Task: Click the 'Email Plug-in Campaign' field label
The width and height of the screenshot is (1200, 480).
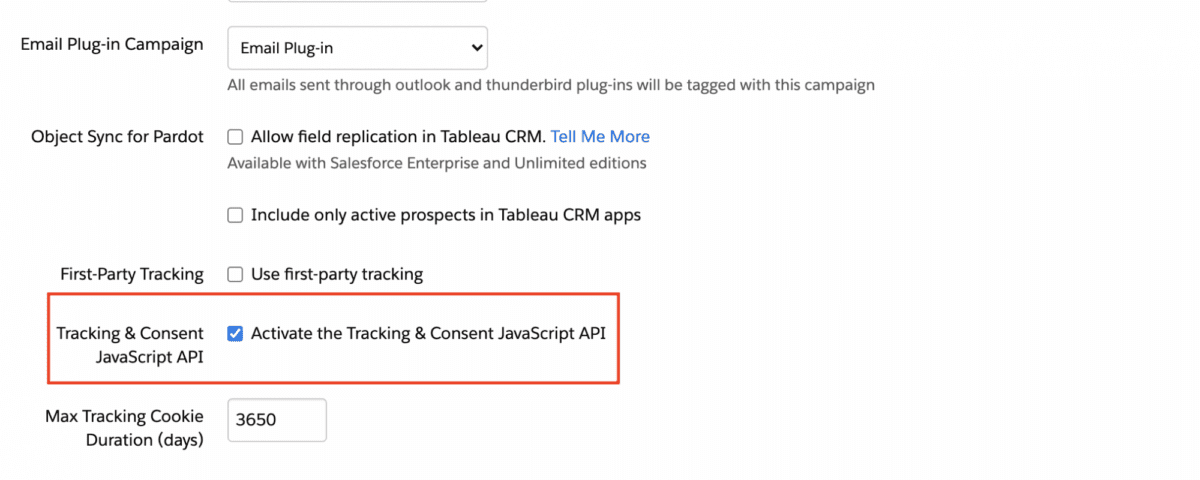Action: pyautogui.click(x=112, y=45)
